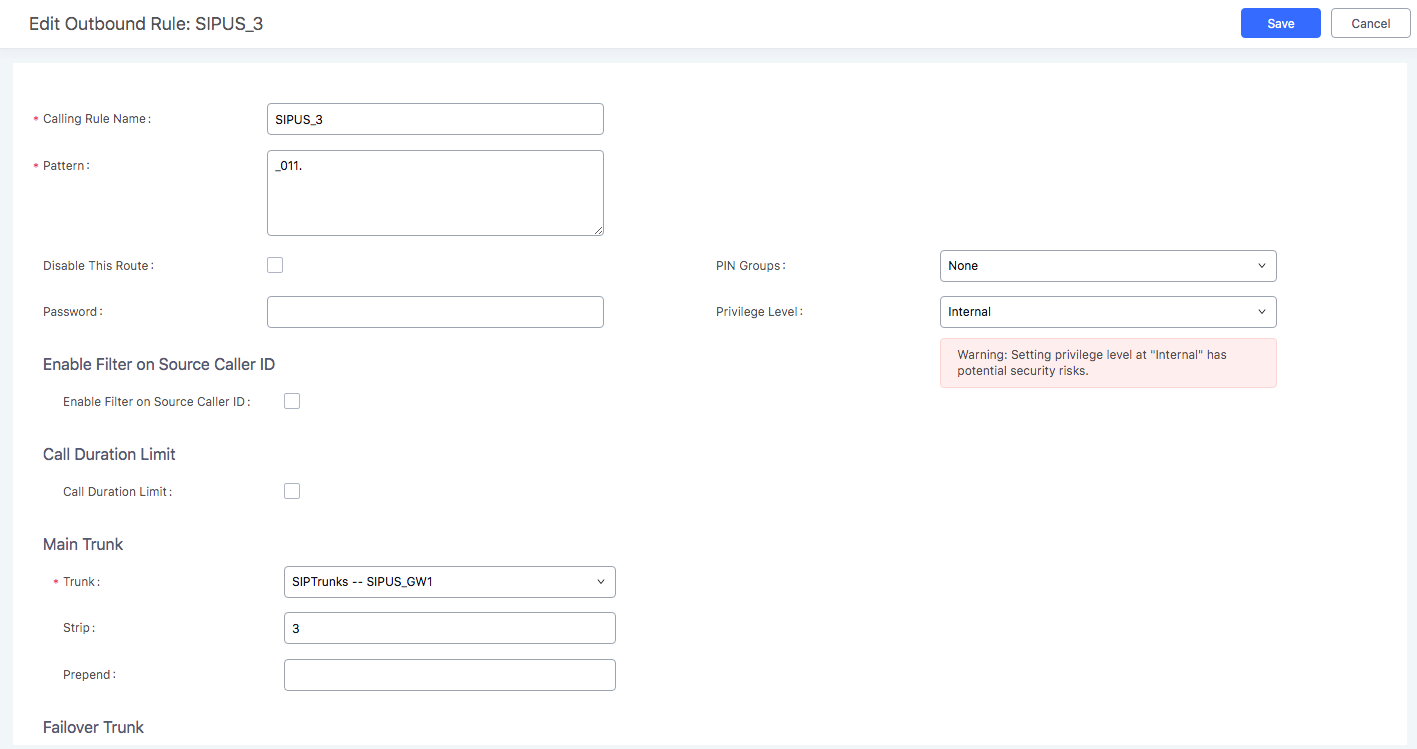
Task: Click the 'Strip' field label
Action: 79,628
